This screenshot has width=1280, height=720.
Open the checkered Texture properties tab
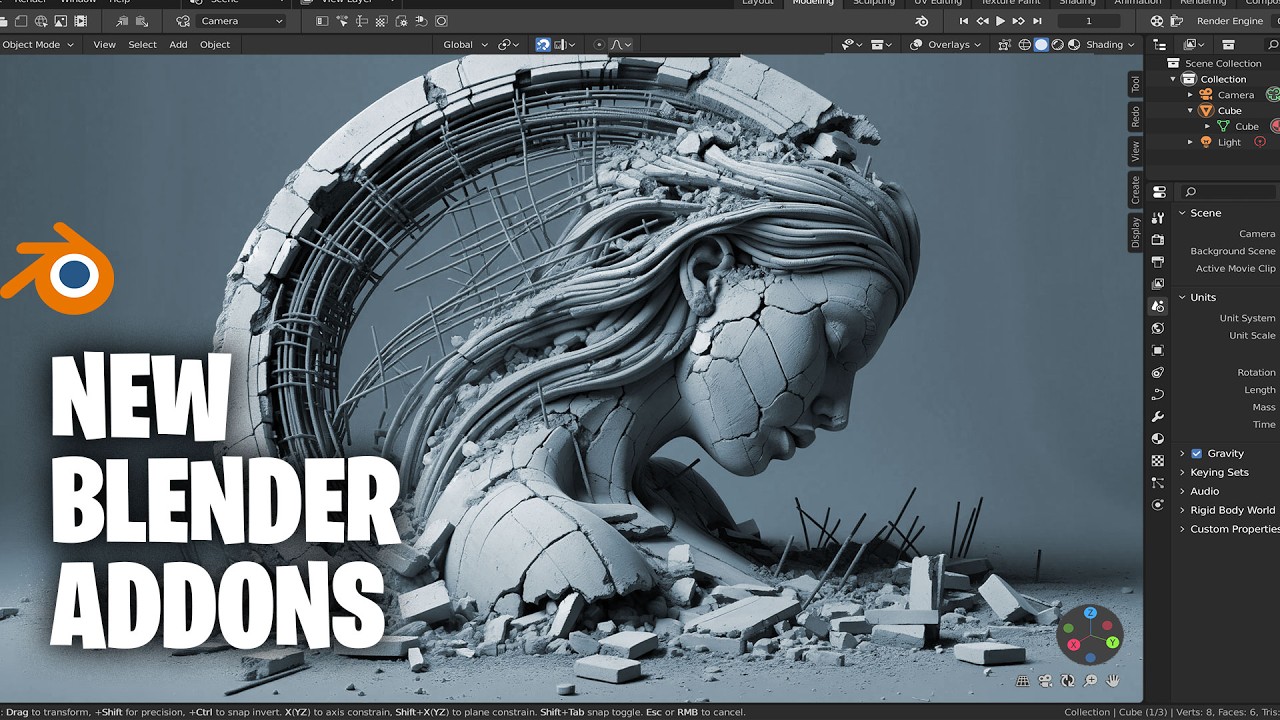click(x=1158, y=460)
